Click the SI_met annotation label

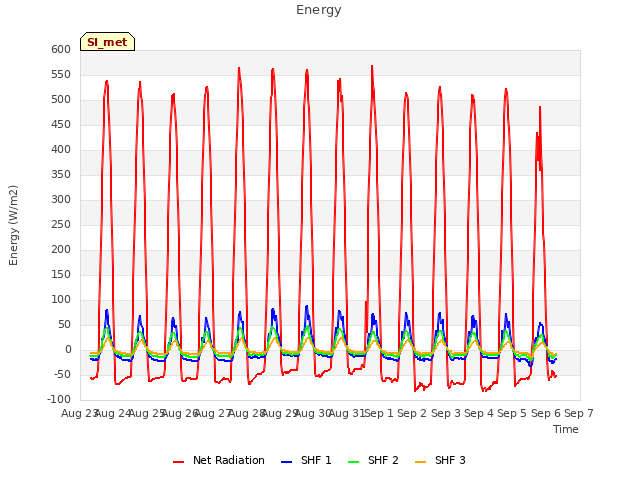pos(107,42)
